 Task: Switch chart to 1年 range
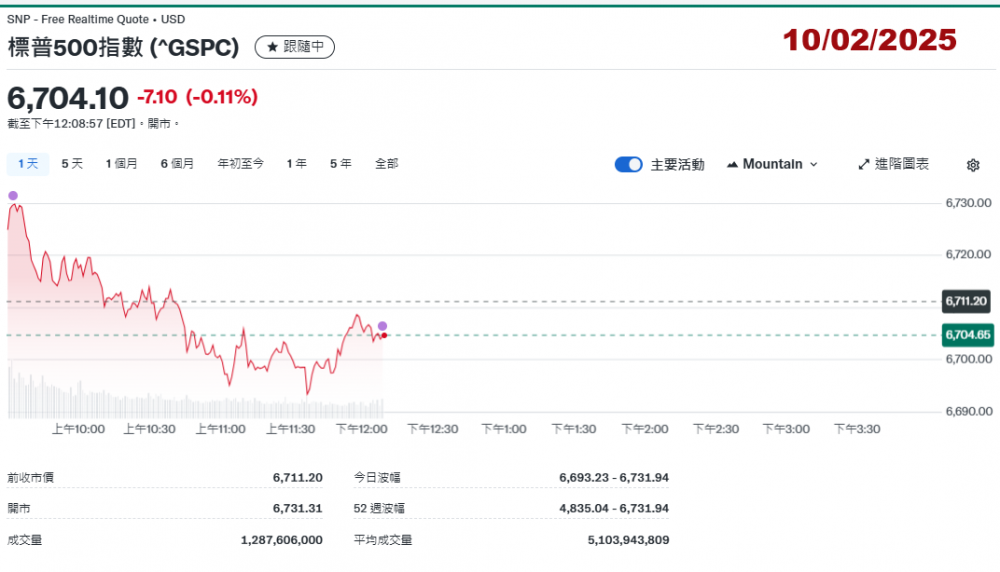(x=296, y=164)
